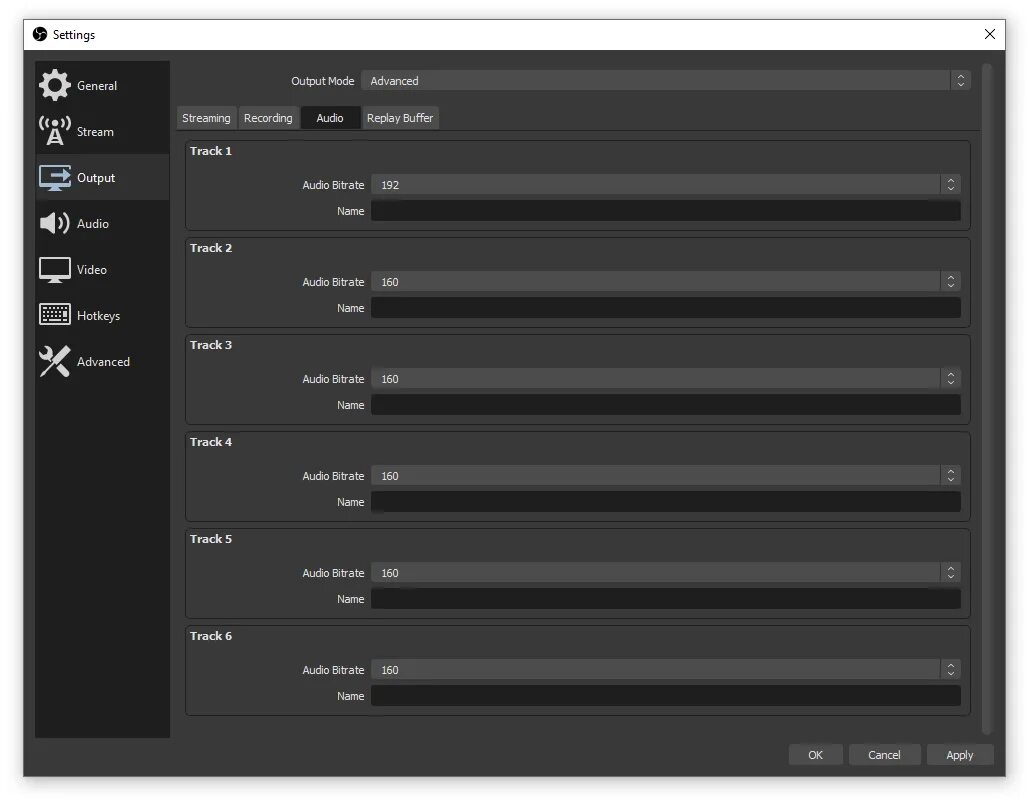Viewport: 1026px width, 808px height.
Task: Click the Track 1 Name field
Action: (x=665, y=211)
